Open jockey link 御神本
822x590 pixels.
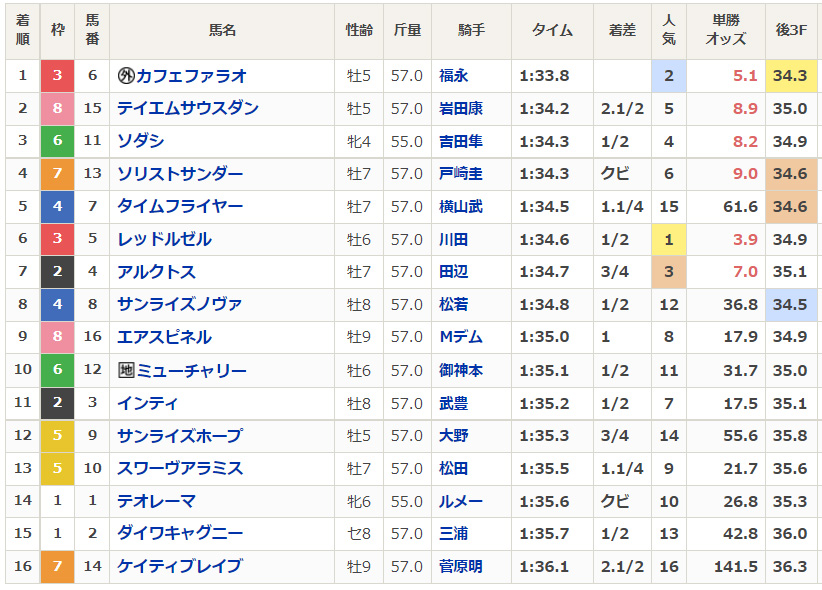click(461, 371)
